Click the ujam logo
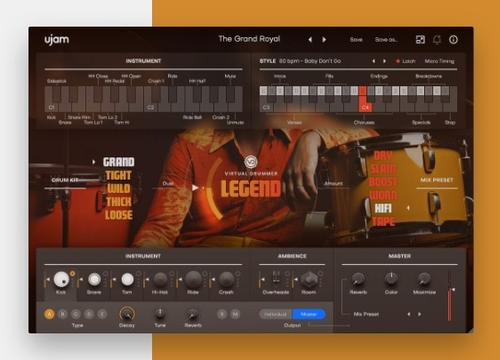The image size is (500, 360). (57, 39)
